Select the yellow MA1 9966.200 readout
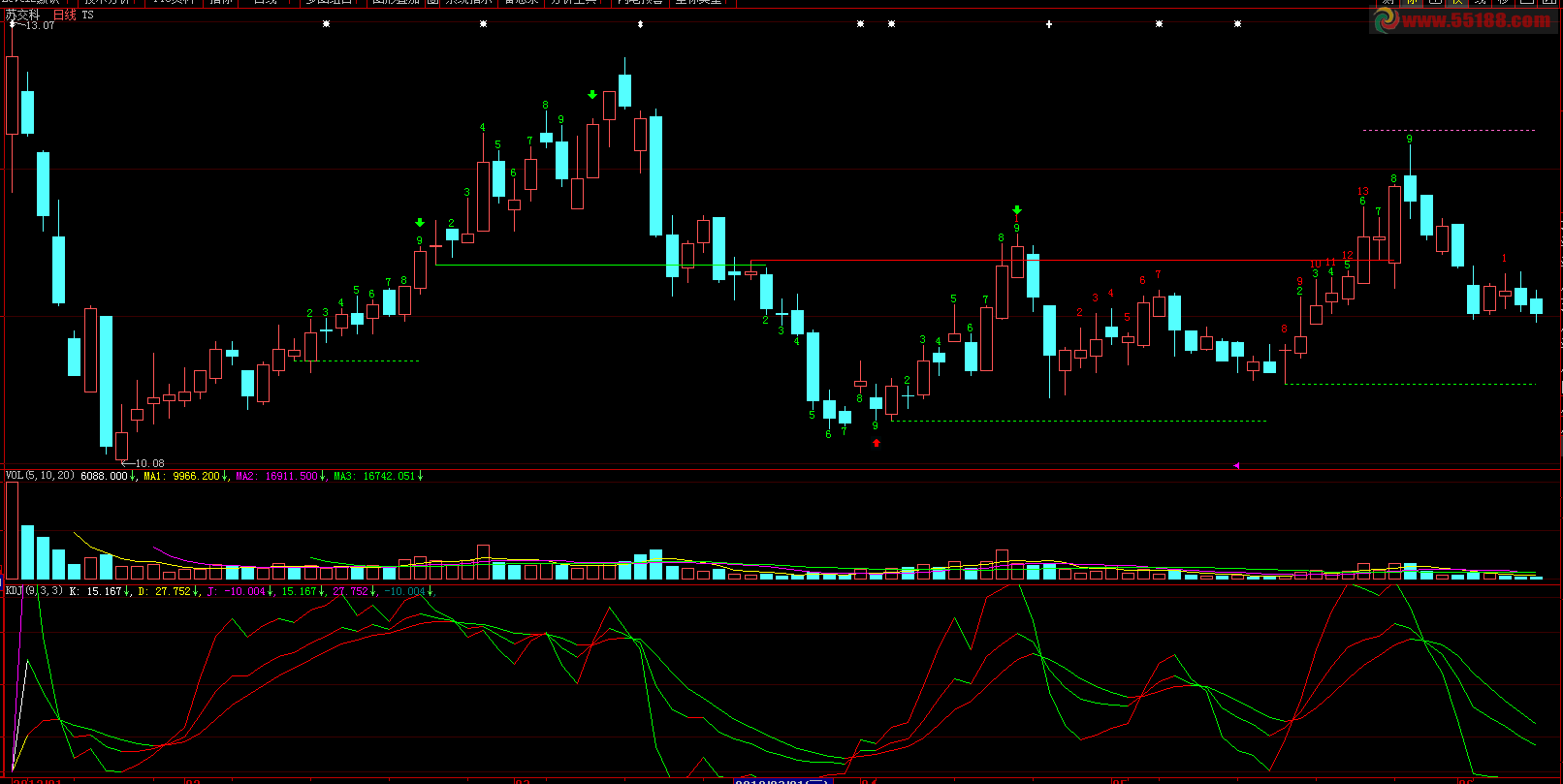Viewport: 1563px width, 784px height. pos(182,476)
